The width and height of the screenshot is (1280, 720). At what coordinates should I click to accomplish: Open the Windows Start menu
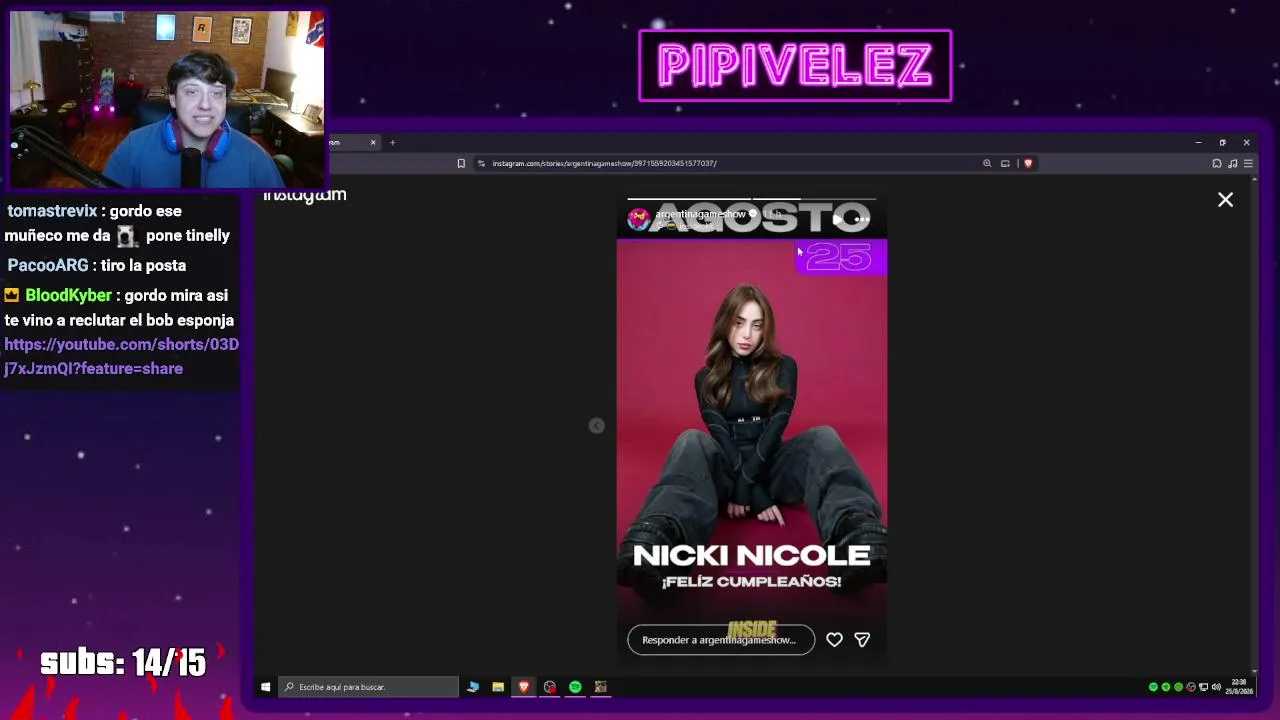[x=265, y=687]
